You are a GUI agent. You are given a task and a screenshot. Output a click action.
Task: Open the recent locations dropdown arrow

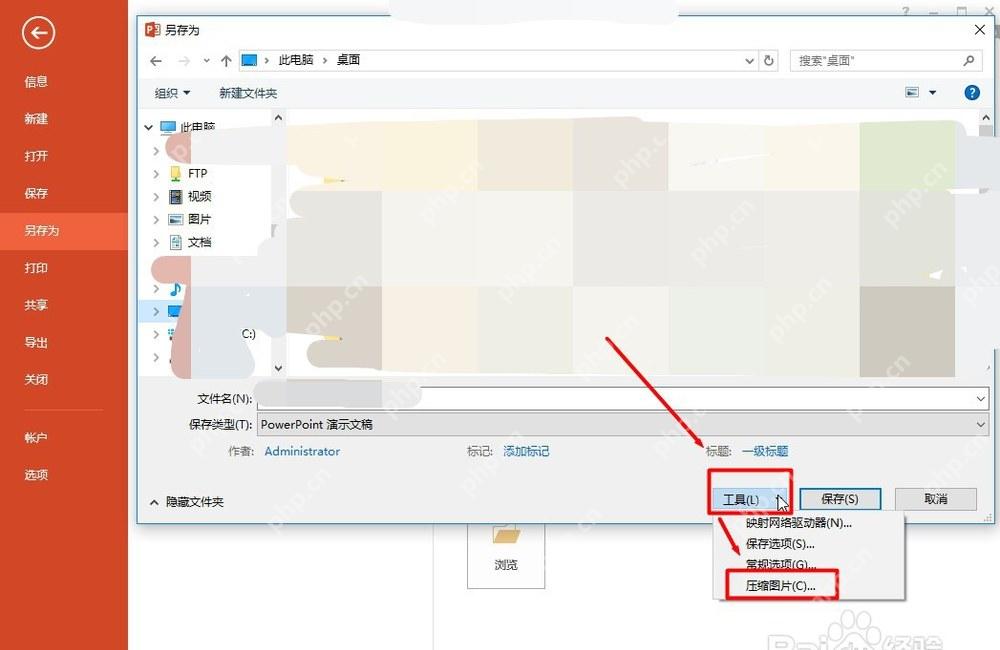pyautogui.click(x=207, y=61)
